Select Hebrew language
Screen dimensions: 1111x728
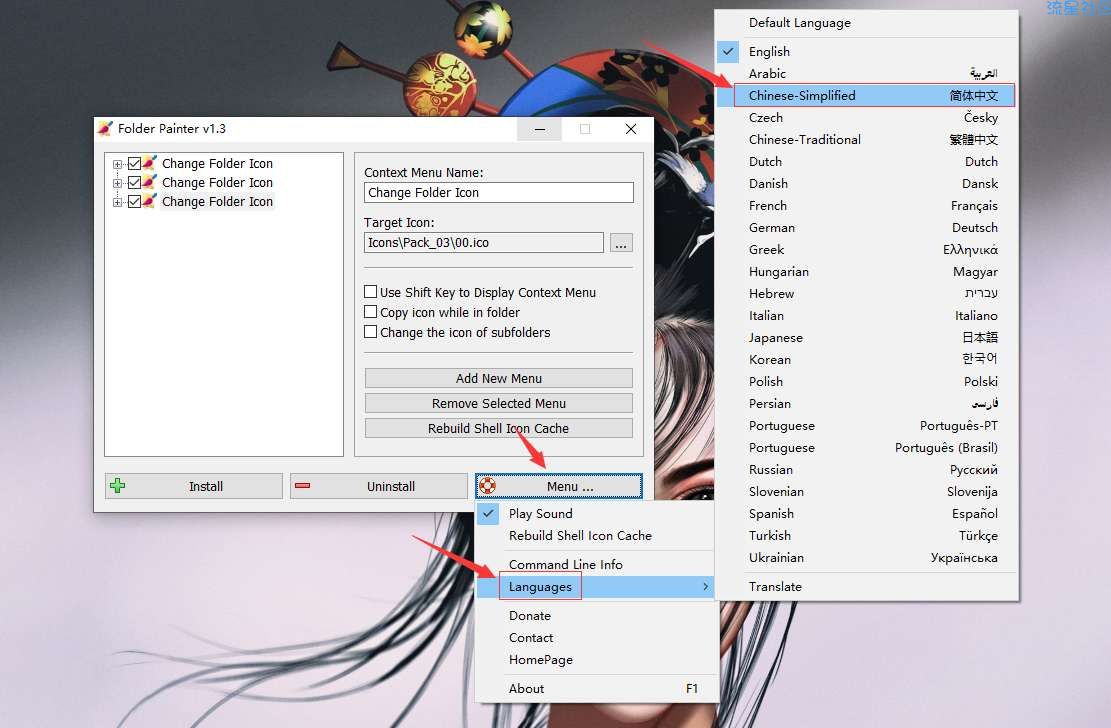(x=867, y=293)
